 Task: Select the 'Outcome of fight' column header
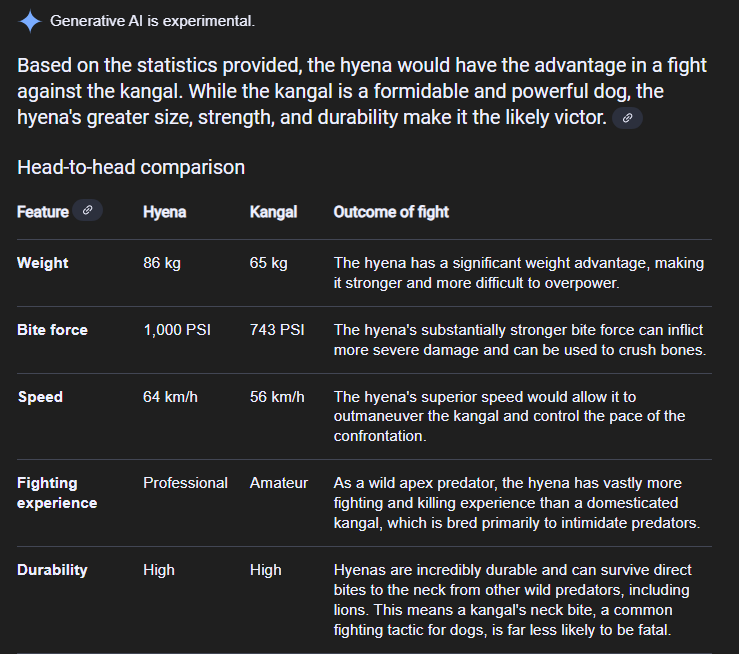[391, 211]
